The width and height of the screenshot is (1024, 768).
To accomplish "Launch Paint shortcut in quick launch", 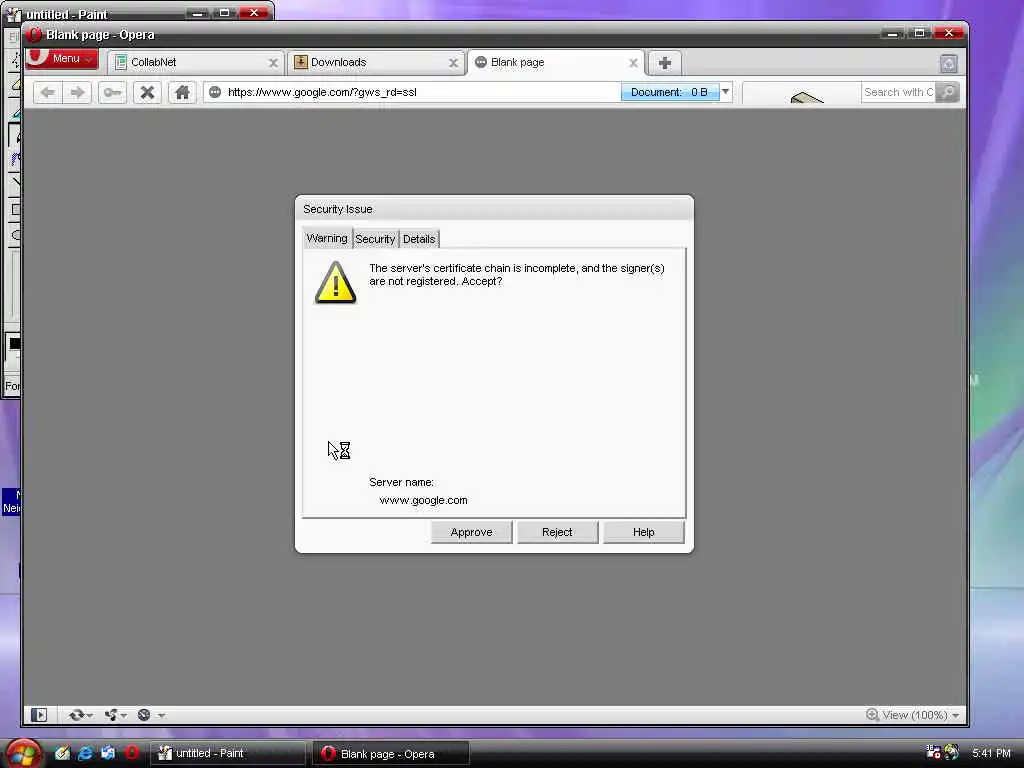I will coord(62,753).
